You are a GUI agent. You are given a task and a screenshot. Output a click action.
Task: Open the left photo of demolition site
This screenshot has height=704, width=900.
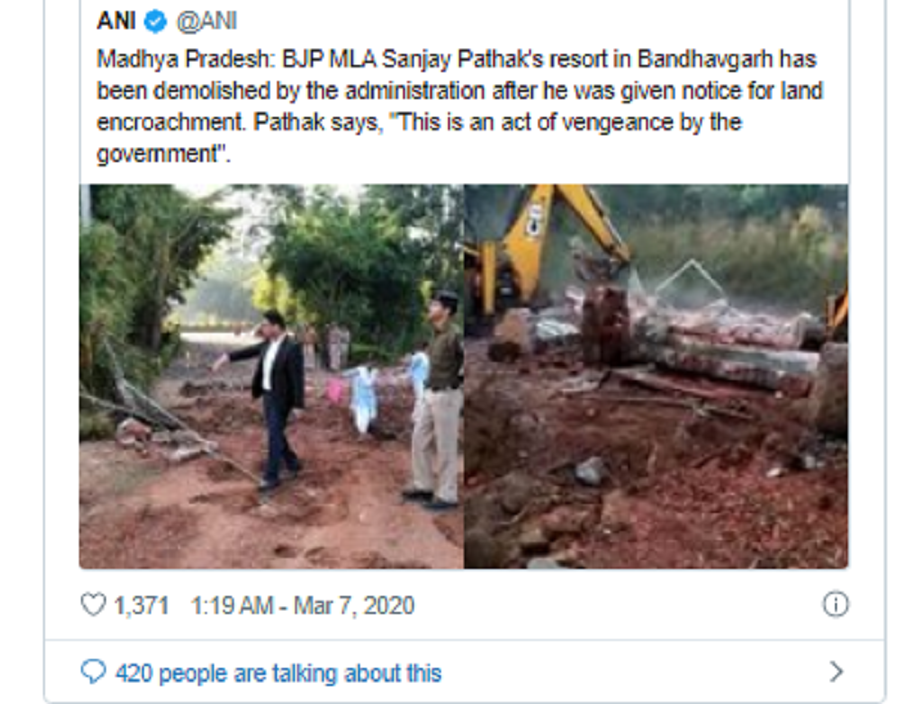(271, 376)
